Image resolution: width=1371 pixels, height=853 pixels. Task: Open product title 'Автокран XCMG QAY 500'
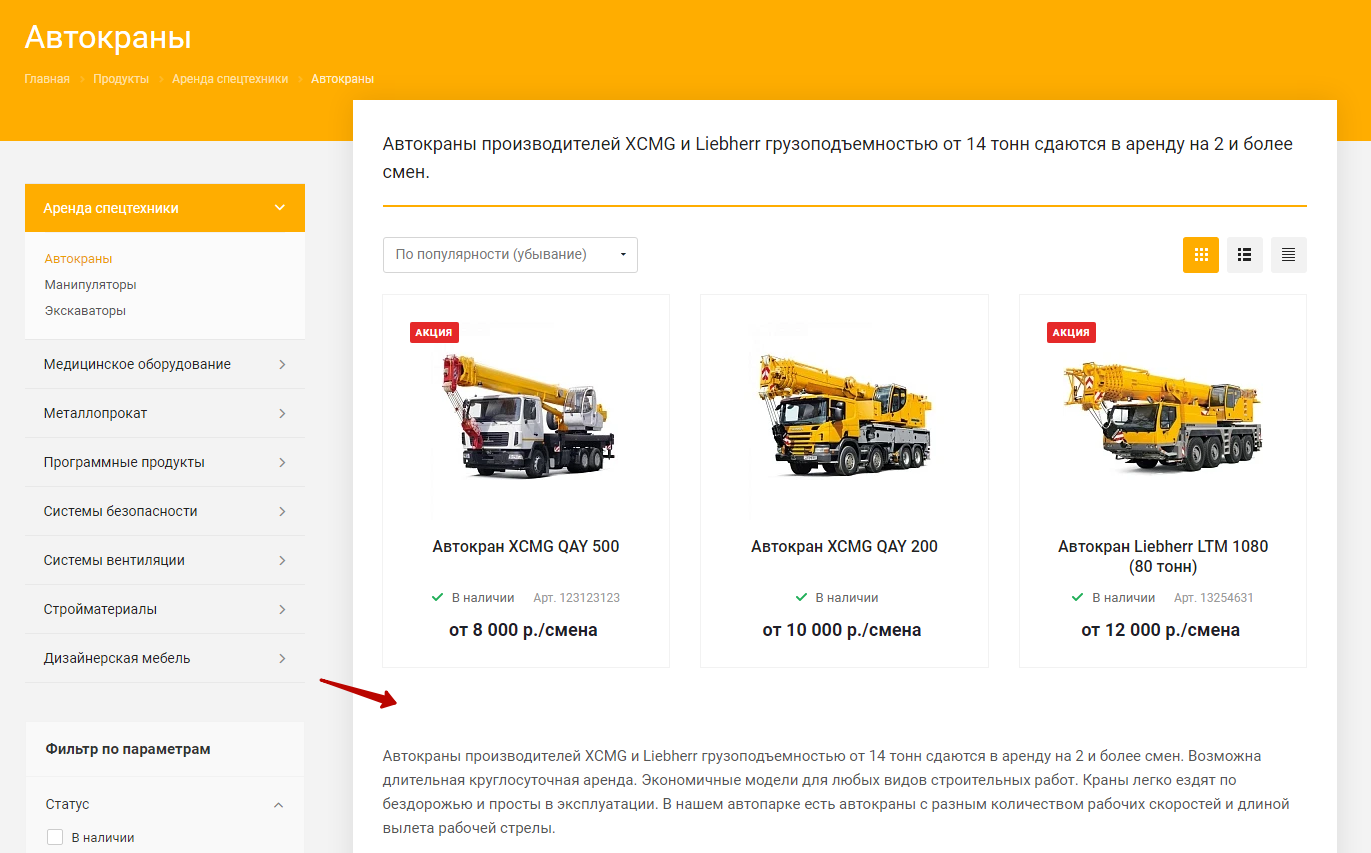526,547
